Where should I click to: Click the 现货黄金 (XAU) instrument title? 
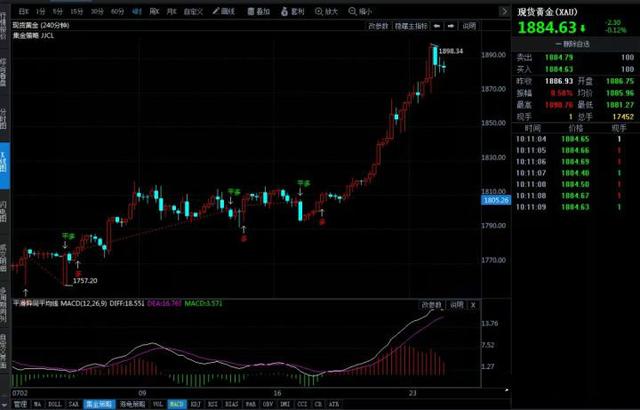coord(547,12)
